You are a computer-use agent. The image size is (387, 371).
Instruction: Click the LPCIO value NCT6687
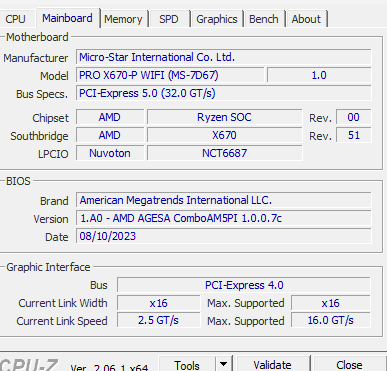224,153
